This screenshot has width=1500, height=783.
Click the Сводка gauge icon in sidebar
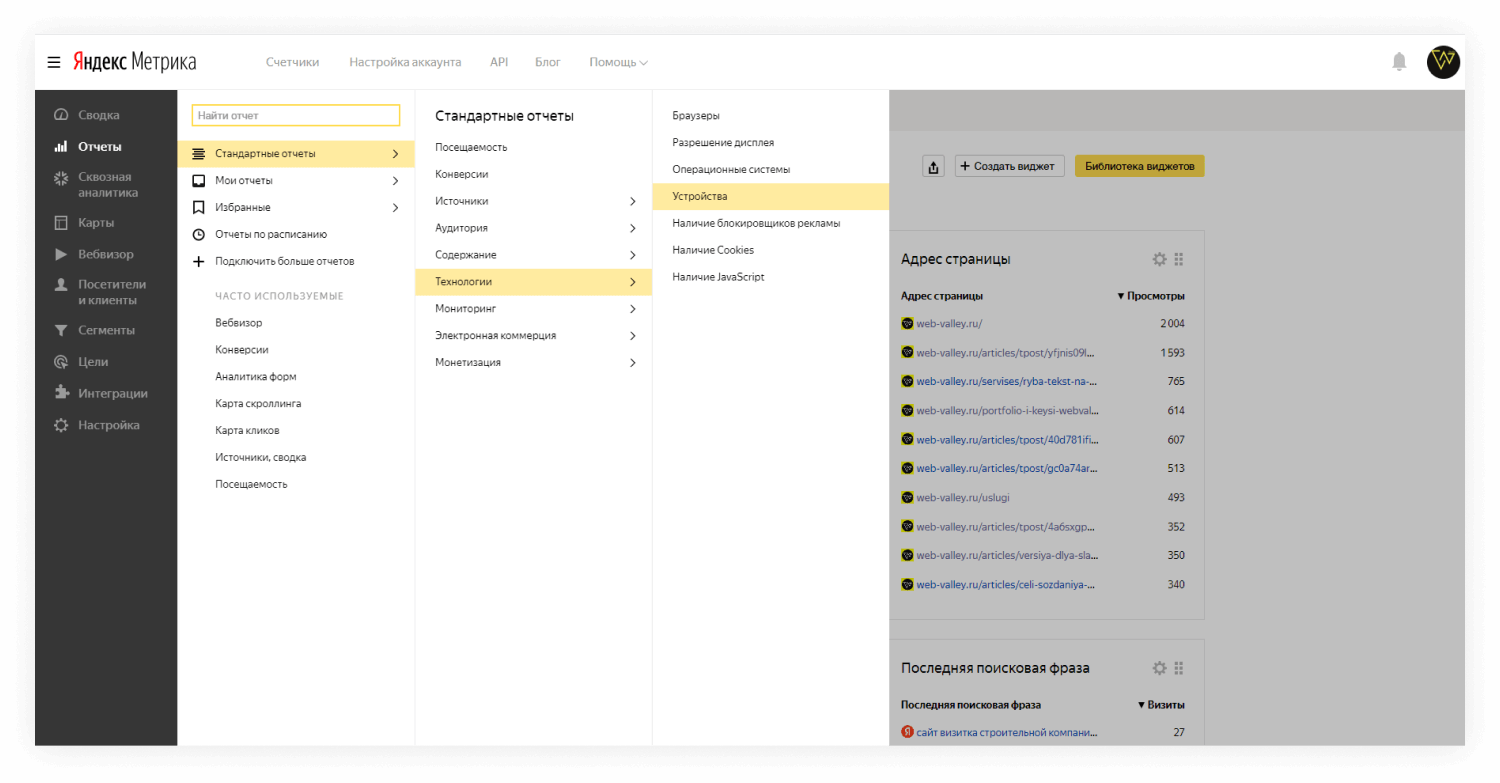[61, 115]
